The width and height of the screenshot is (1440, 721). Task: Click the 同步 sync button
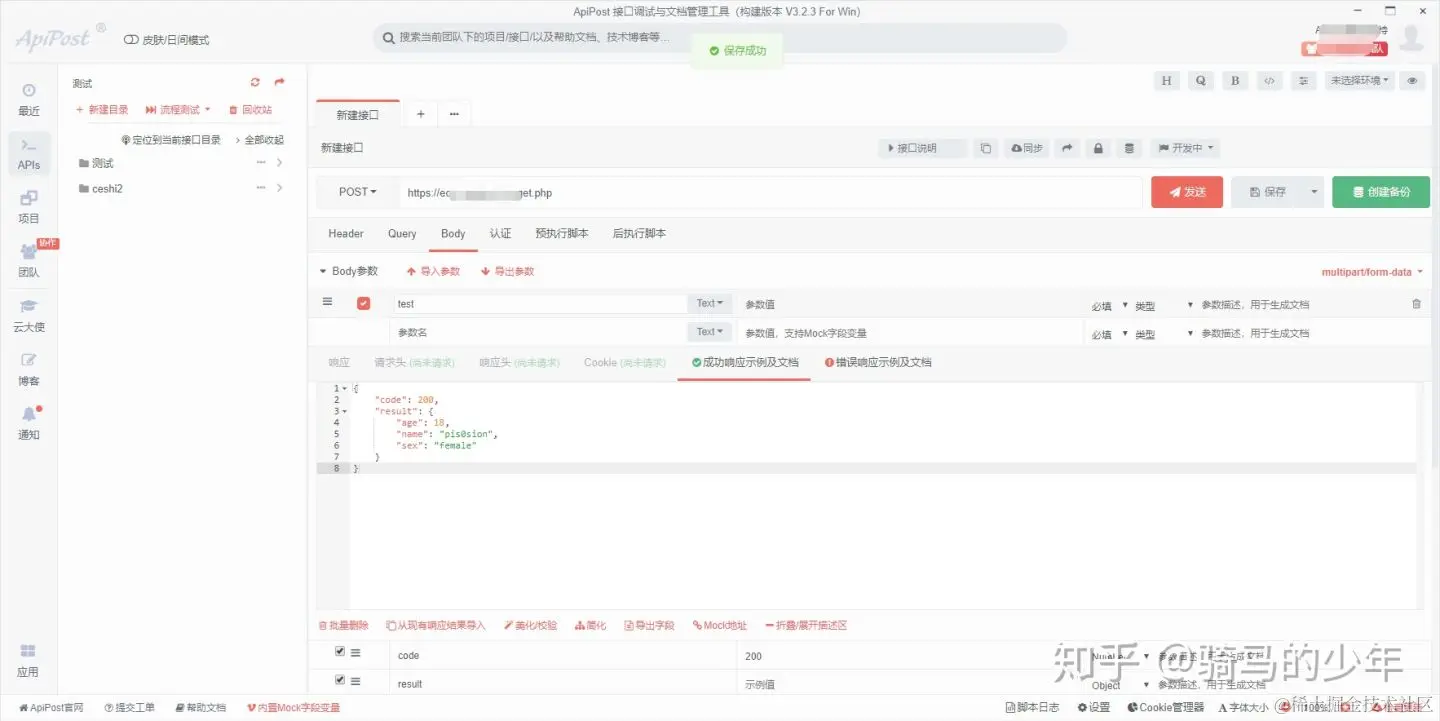[x=1027, y=148]
